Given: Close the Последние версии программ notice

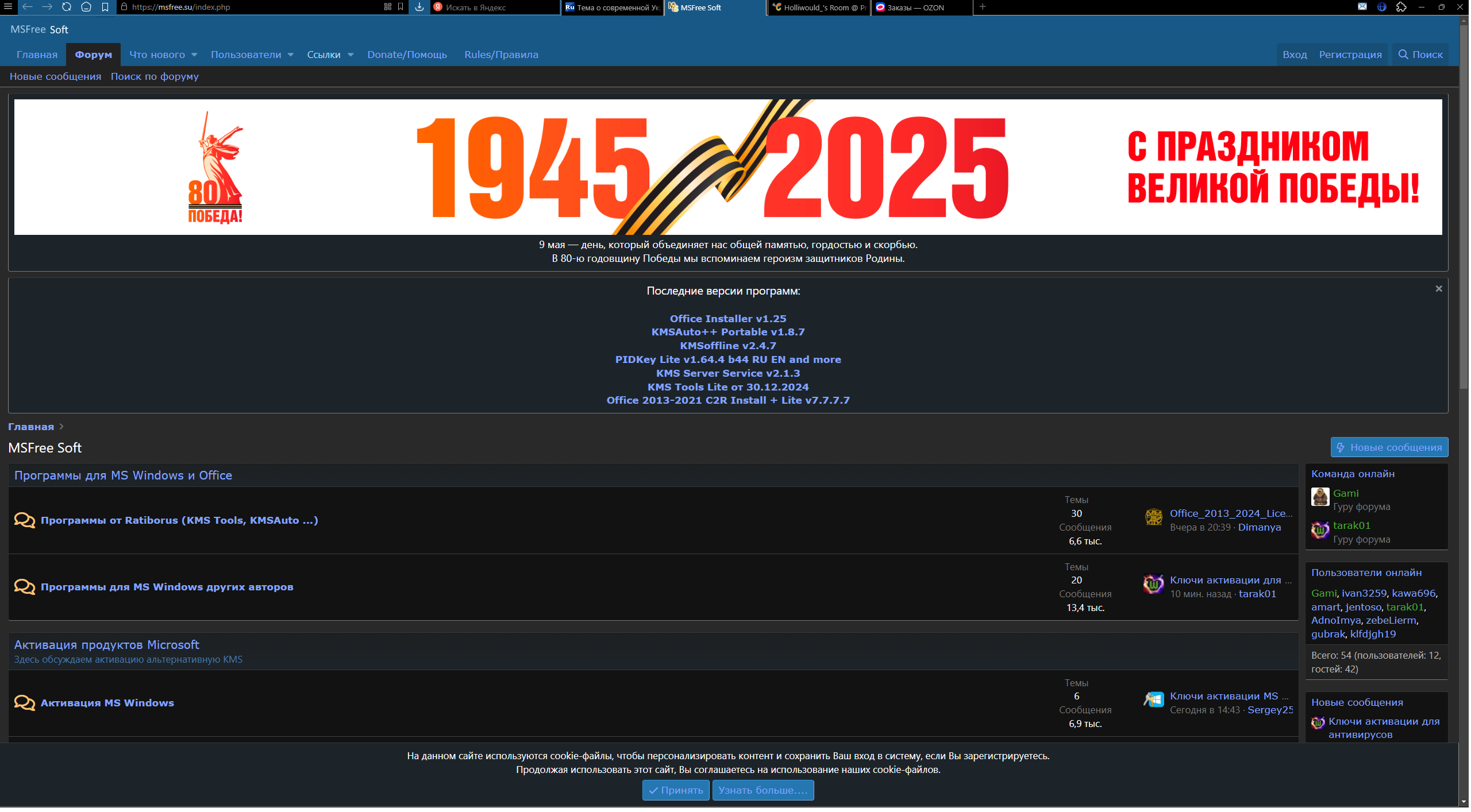Looking at the screenshot, I should [x=1439, y=289].
